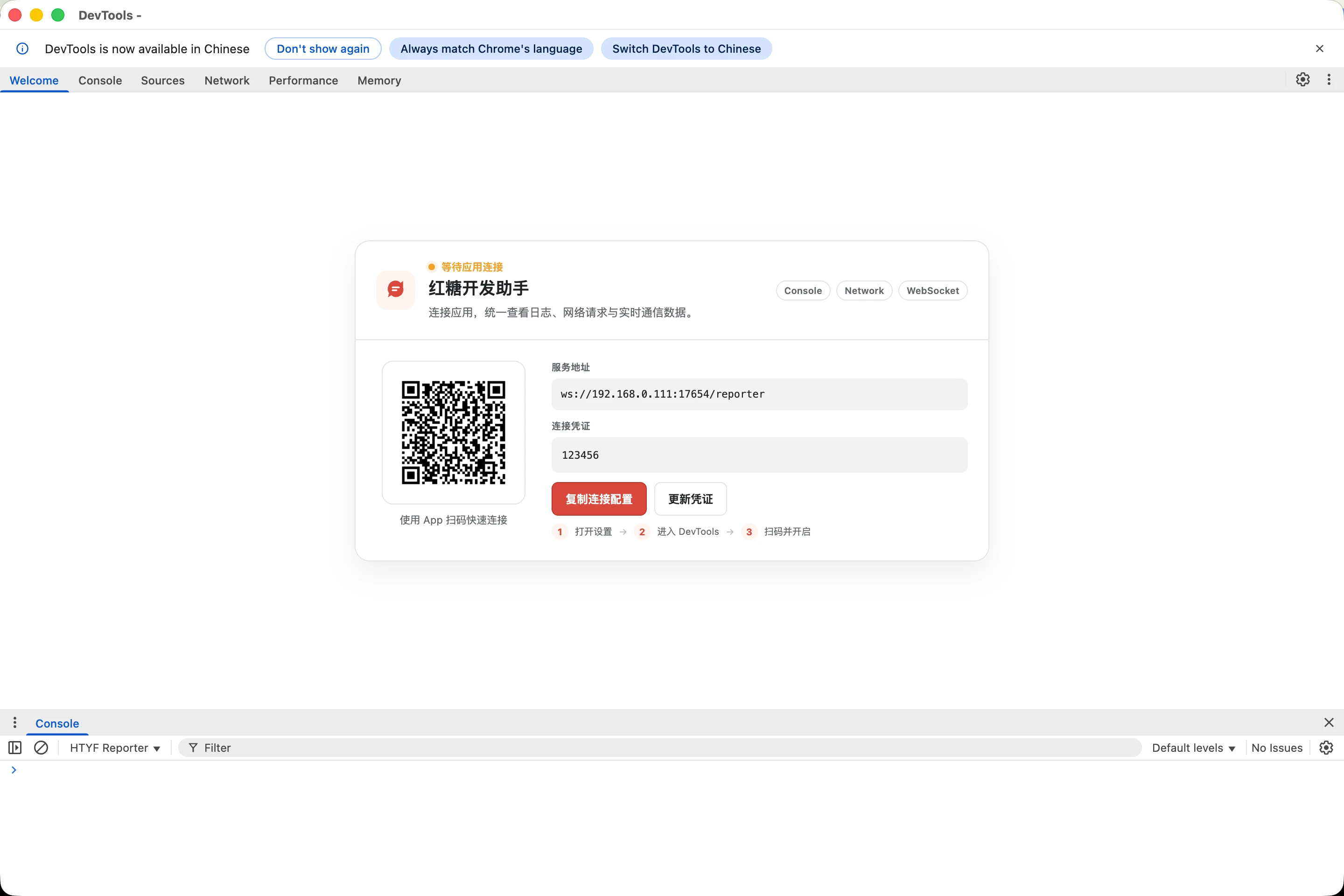Image resolution: width=1344 pixels, height=896 pixels.
Task: Click step 2 进入 DevTools text
Action: point(688,532)
